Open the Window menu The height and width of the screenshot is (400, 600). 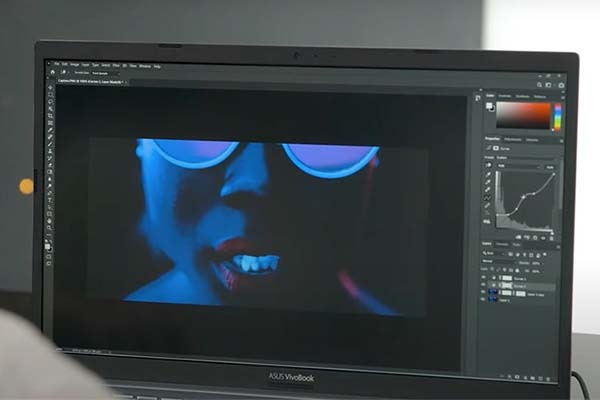145,66
